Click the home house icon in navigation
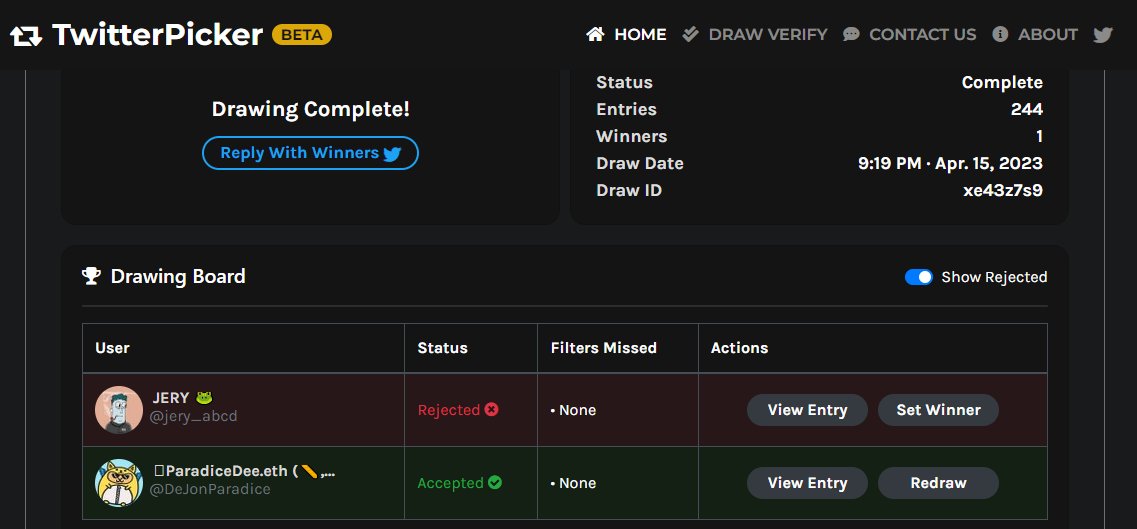 595,34
